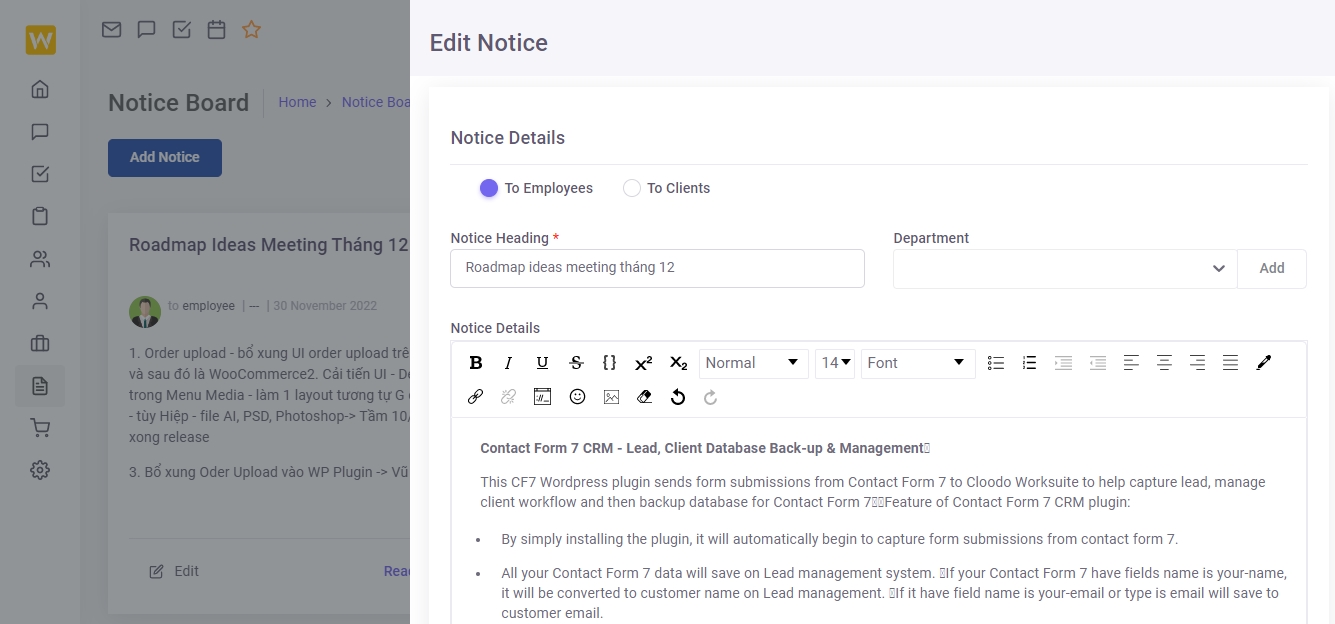This screenshot has height=624, width=1335.
Task: Open the tasks checkbox icon in top bar
Action: pyautogui.click(x=182, y=30)
